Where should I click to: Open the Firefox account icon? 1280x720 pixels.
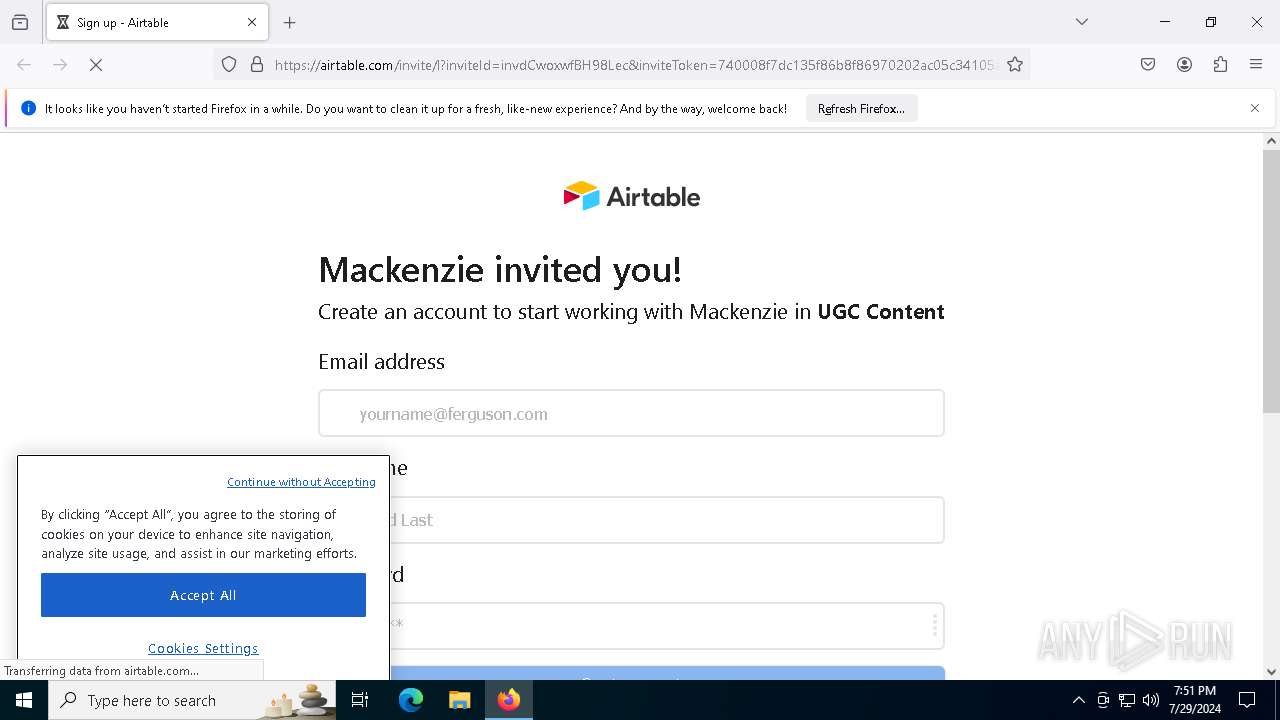pyautogui.click(x=1184, y=65)
